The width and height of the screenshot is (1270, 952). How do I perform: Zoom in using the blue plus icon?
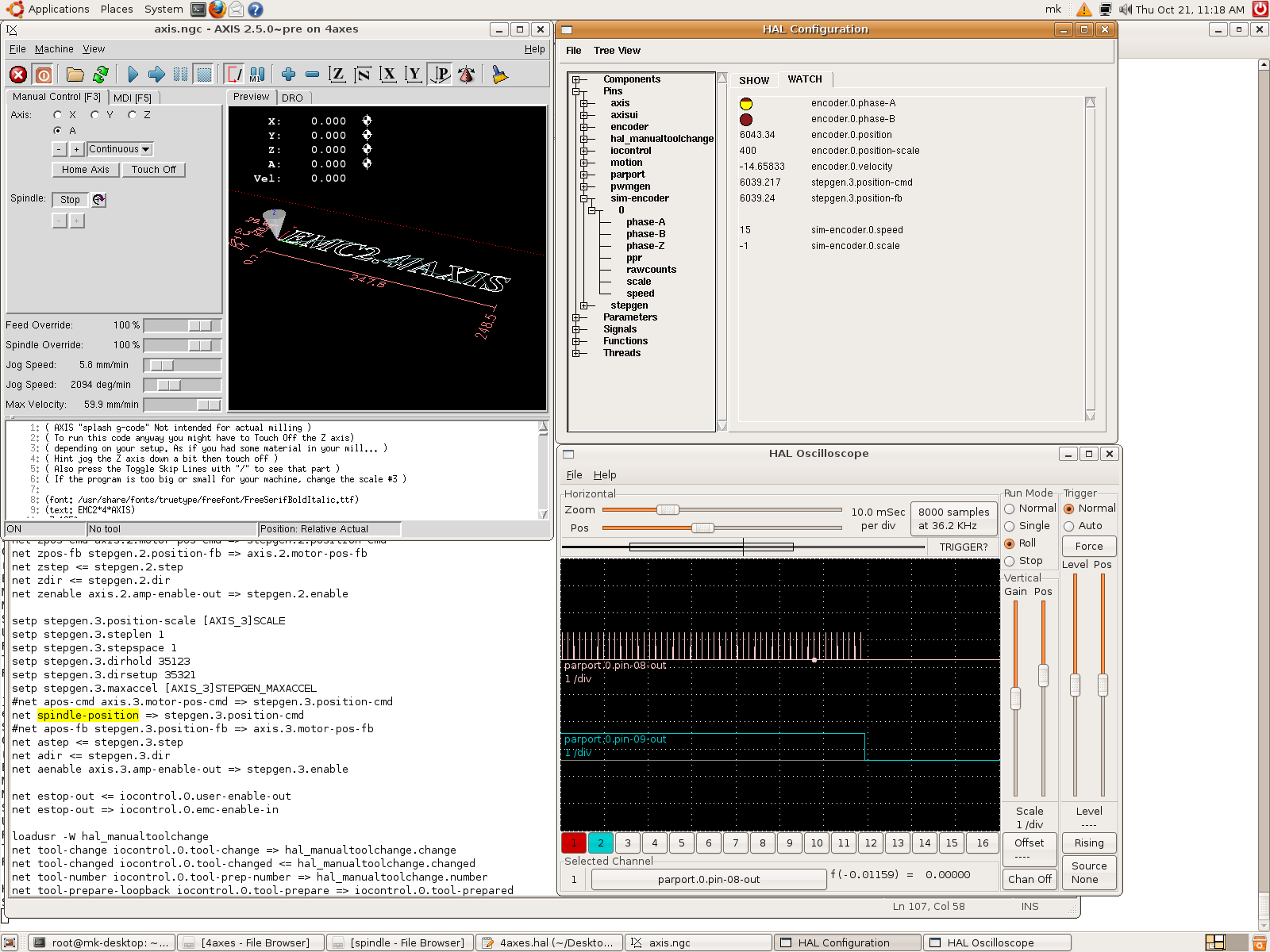(288, 75)
